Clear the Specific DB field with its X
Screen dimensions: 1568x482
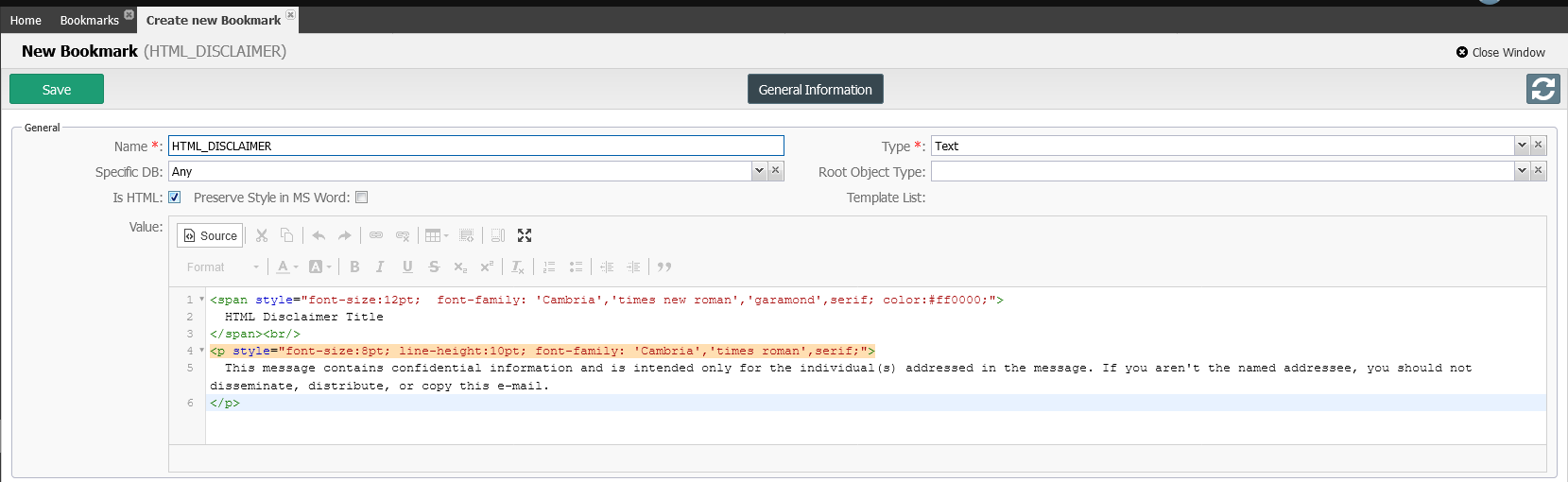[776, 171]
